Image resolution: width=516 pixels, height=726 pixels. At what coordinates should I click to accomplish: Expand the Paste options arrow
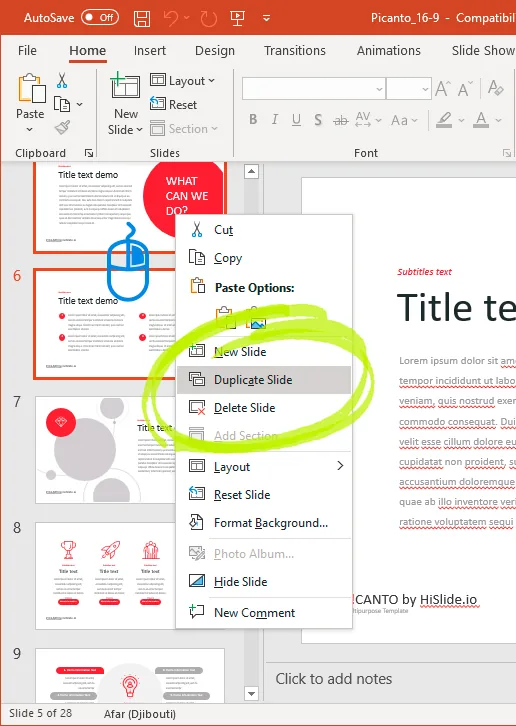click(x=30, y=130)
